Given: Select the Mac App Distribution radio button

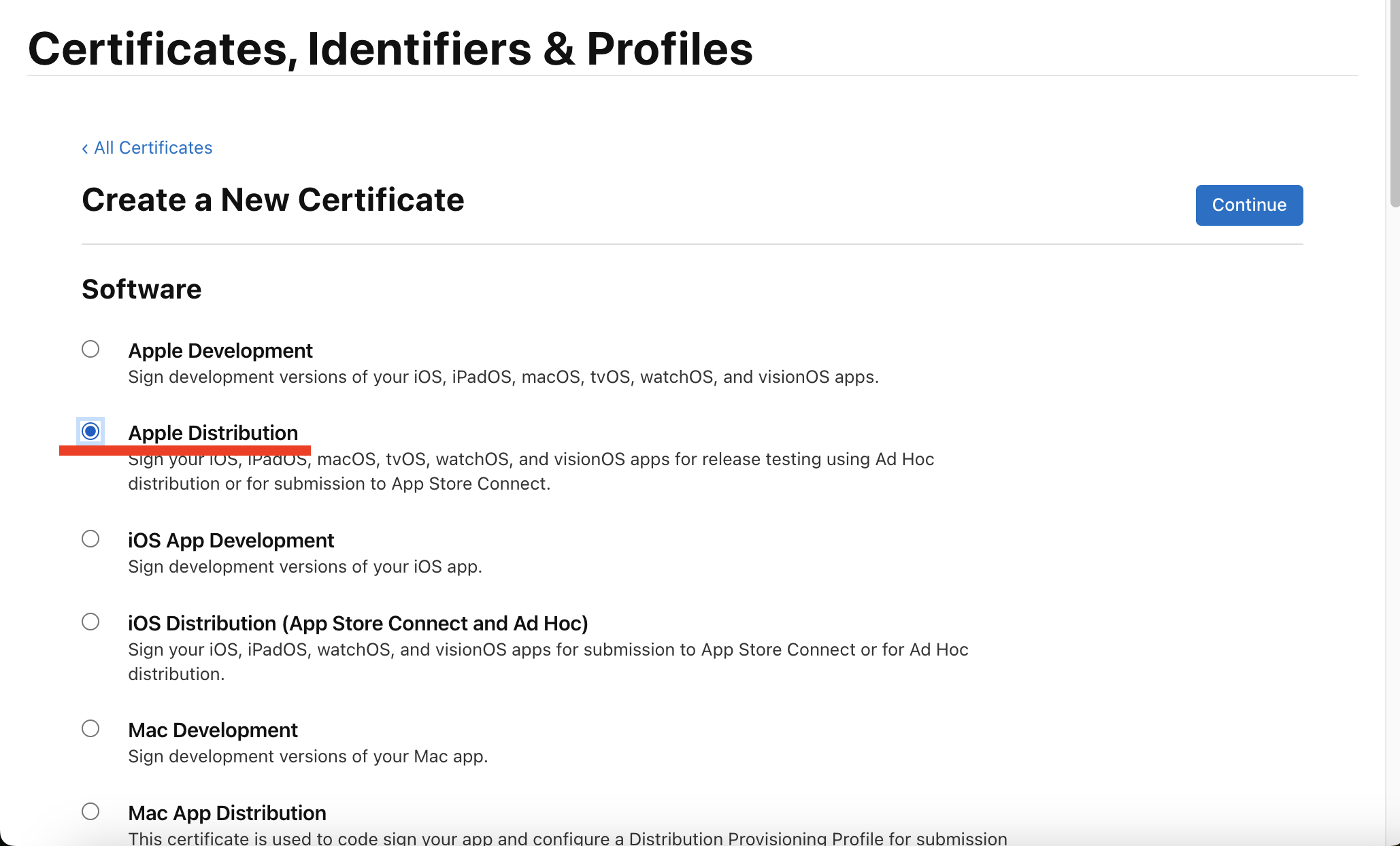Looking at the screenshot, I should [x=90, y=811].
